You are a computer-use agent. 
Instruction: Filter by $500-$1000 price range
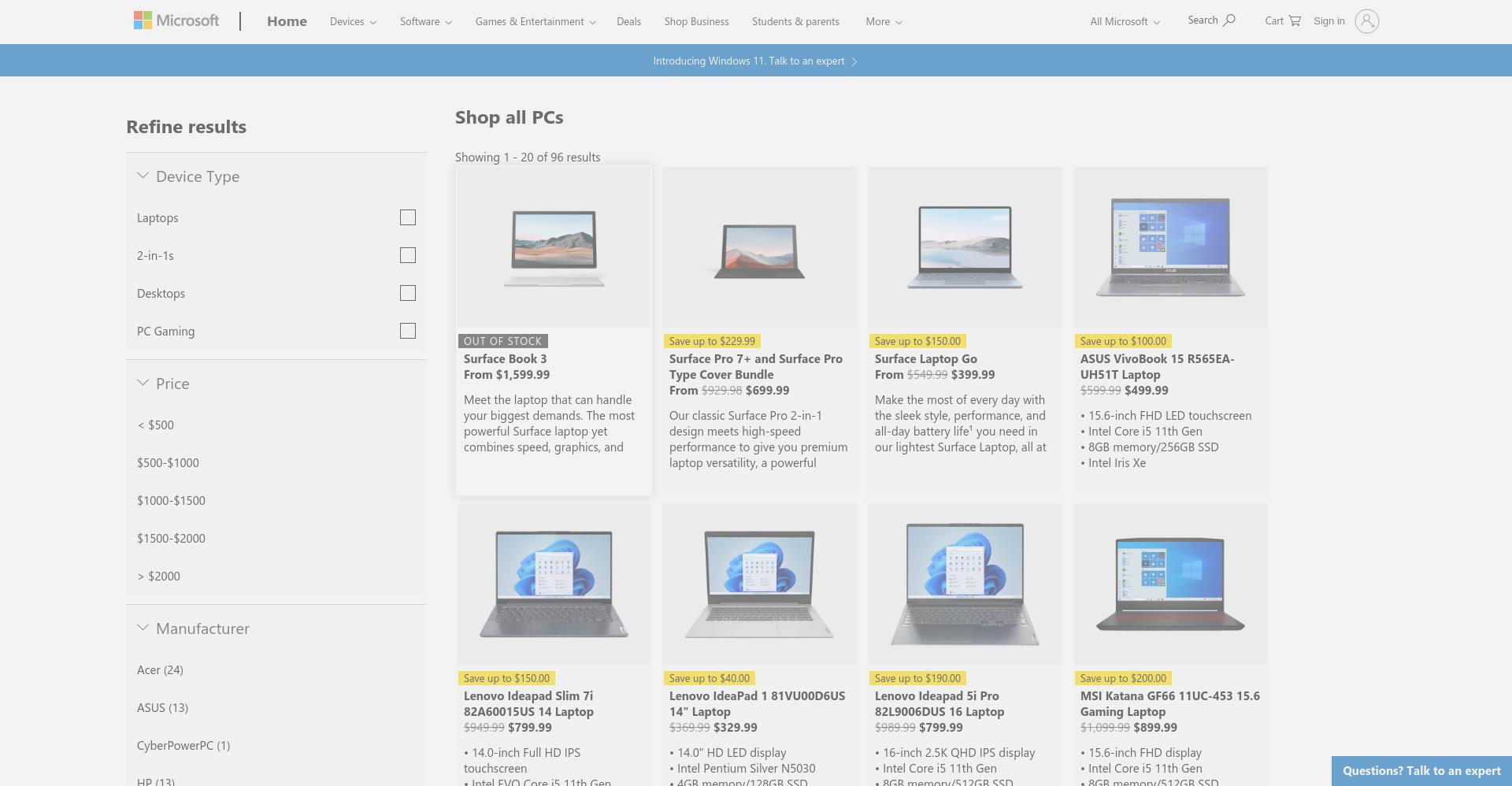point(168,463)
